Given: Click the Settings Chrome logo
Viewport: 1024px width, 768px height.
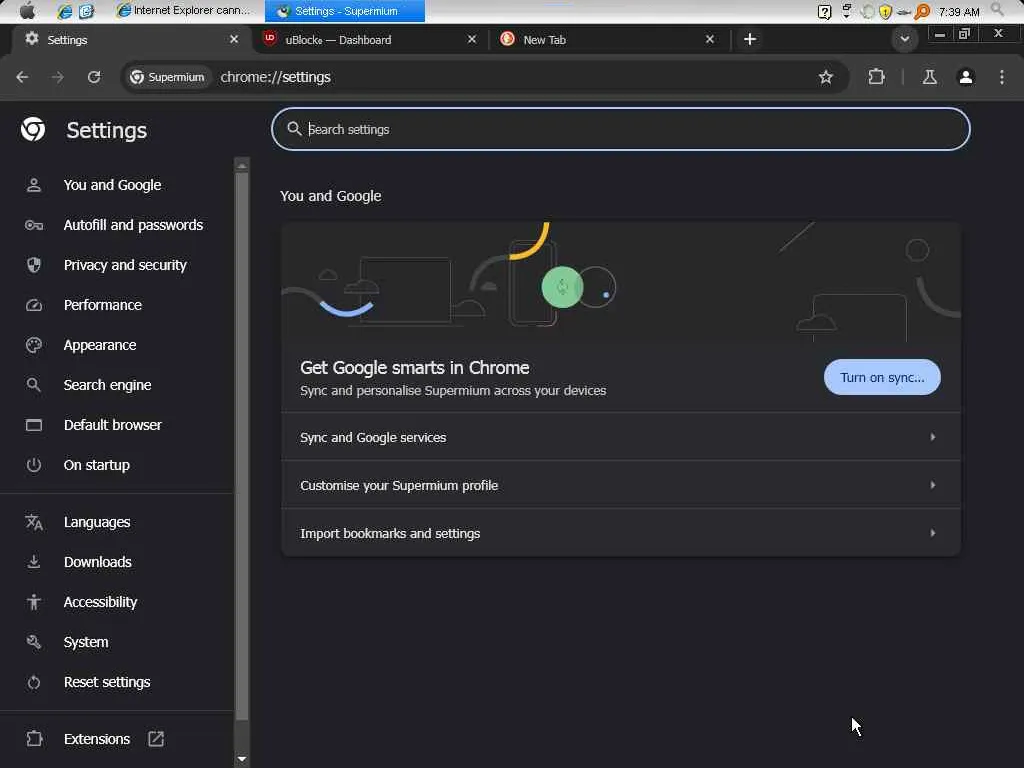Looking at the screenshot, I should click(x=33, y=129).
